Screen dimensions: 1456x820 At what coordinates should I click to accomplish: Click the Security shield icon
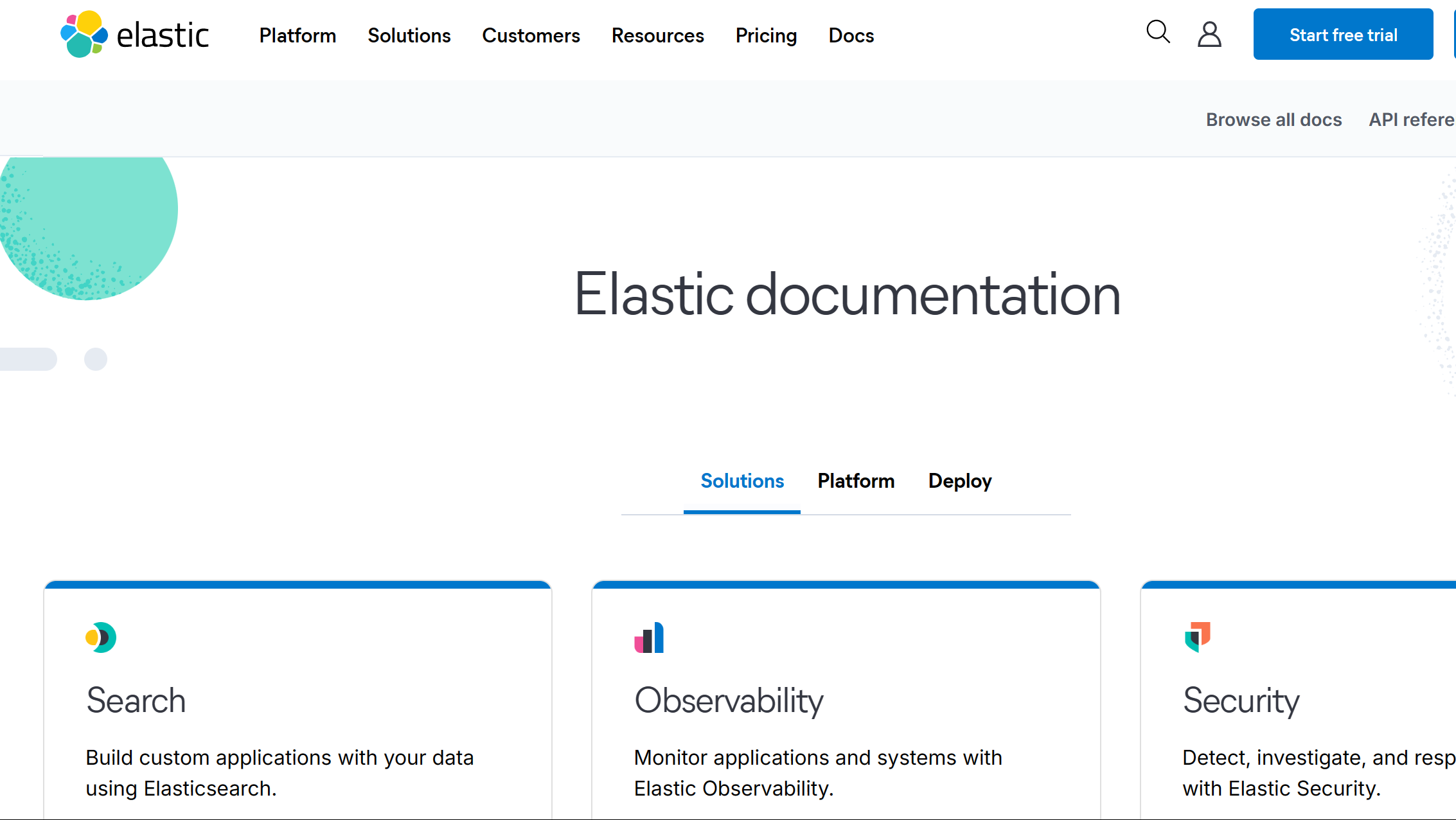1198,637
